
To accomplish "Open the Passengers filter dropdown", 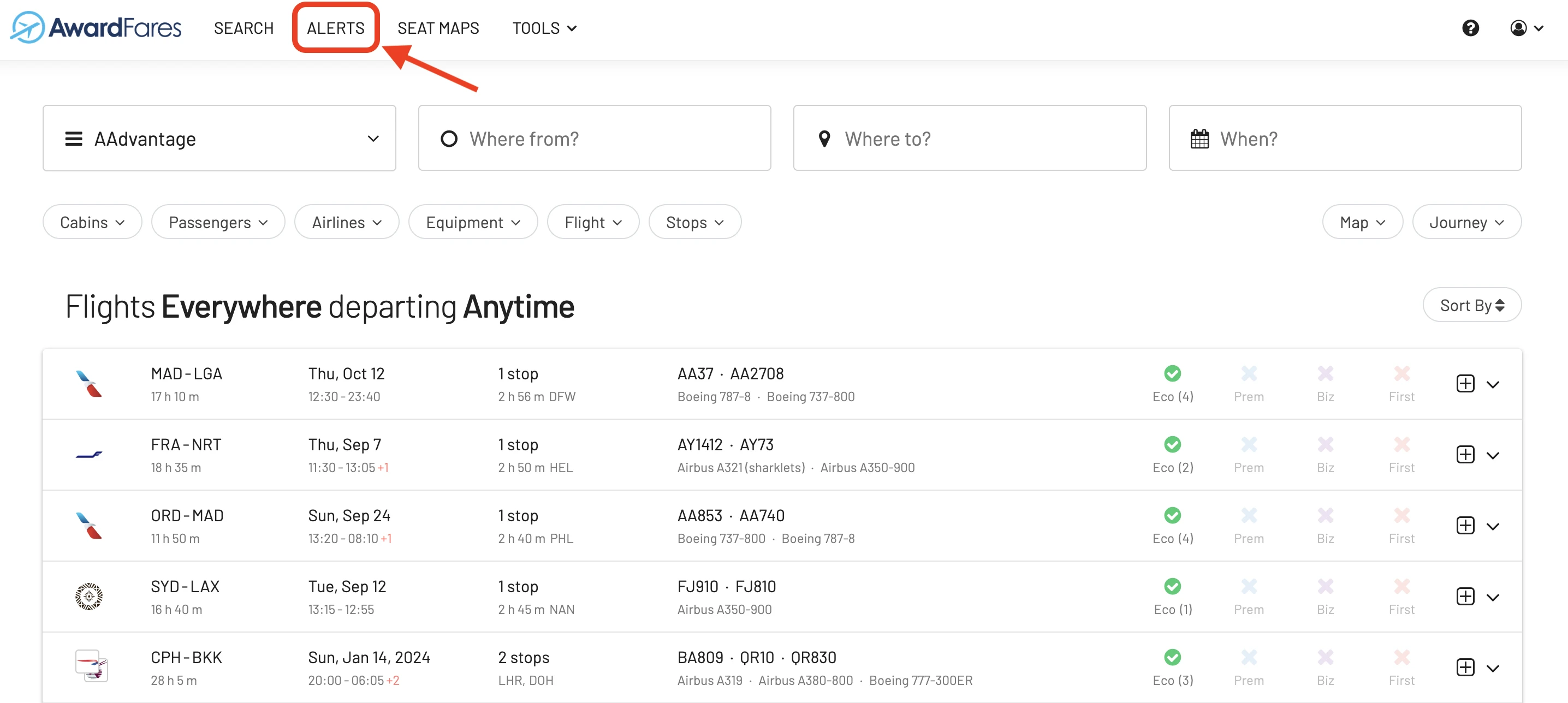I will pos(218,222).
